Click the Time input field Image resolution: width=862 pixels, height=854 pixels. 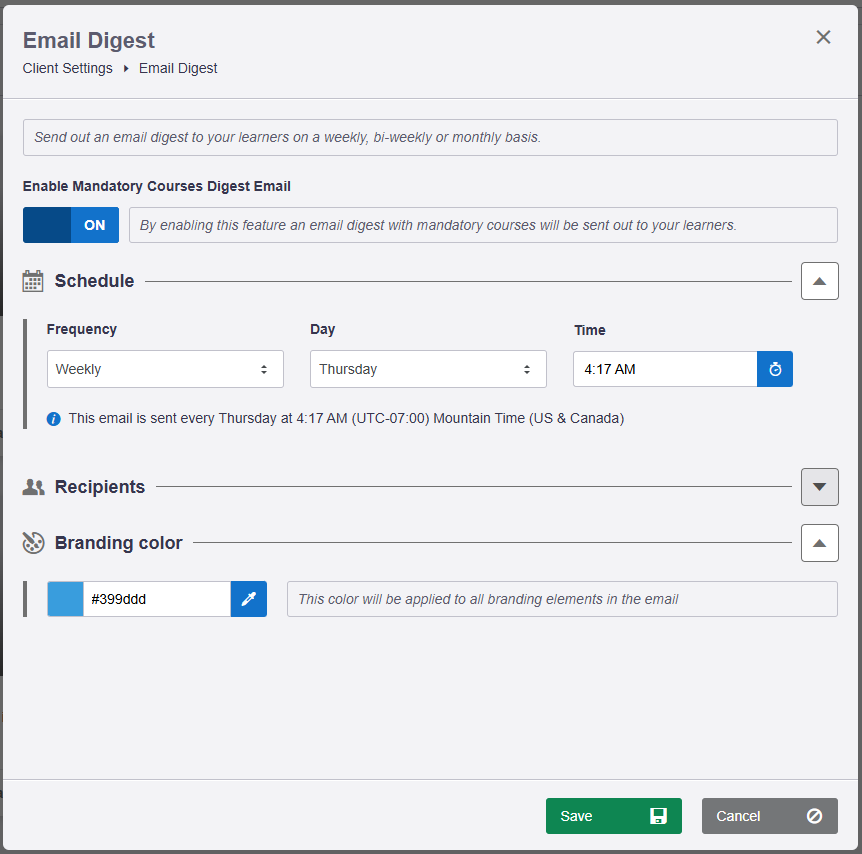[x=665, y=369]
